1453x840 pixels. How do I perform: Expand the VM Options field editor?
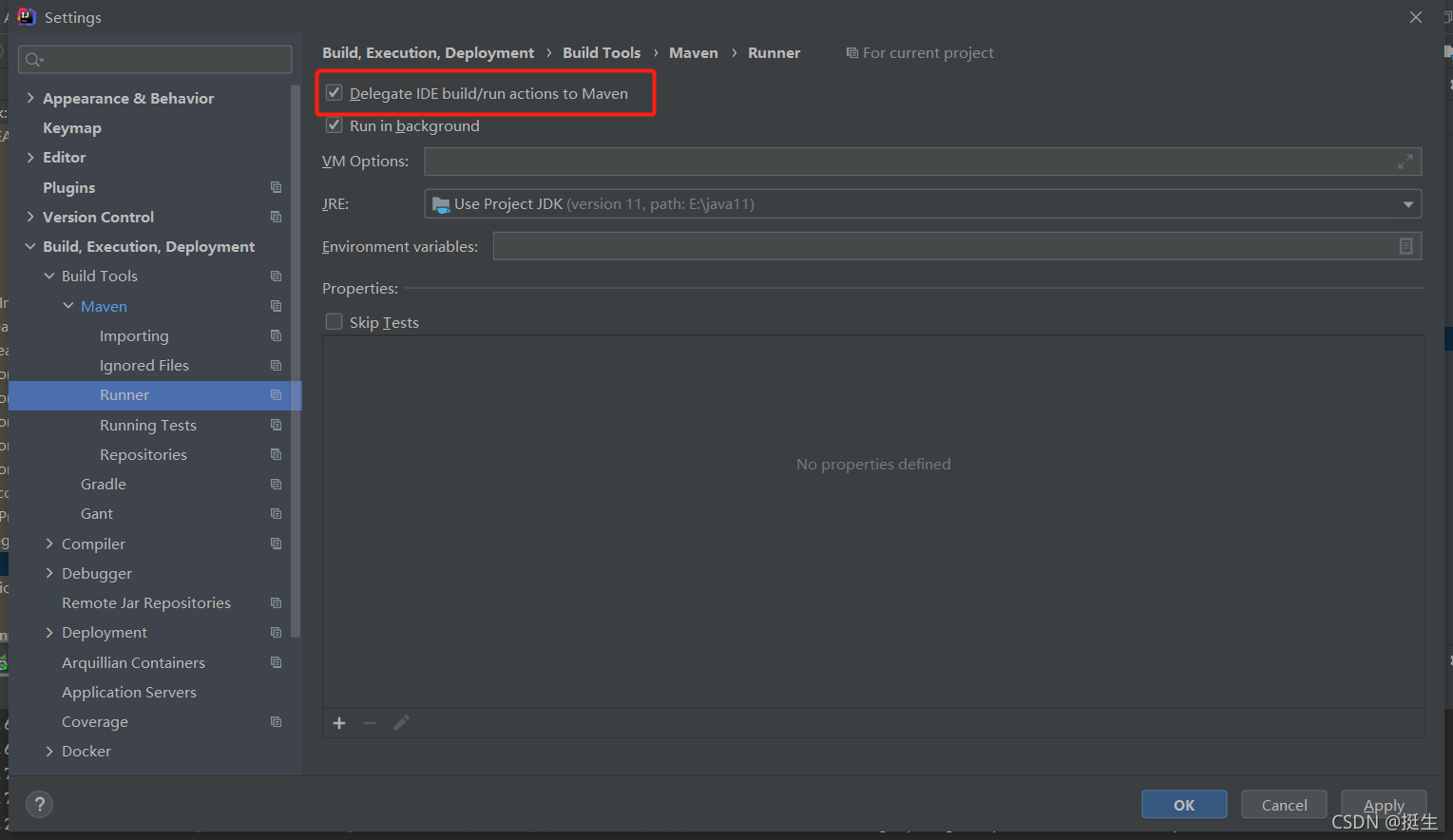pos(1405,162)
